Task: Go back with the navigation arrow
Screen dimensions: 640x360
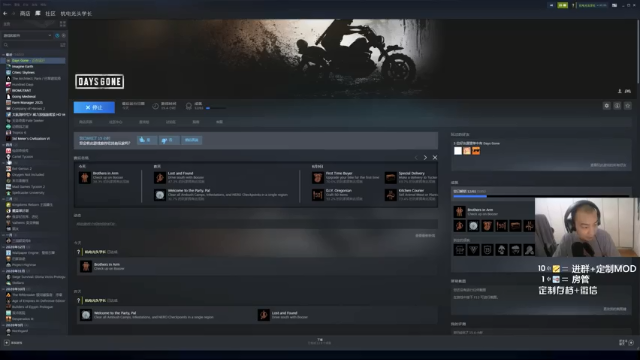Action: (x=5, y=13)
